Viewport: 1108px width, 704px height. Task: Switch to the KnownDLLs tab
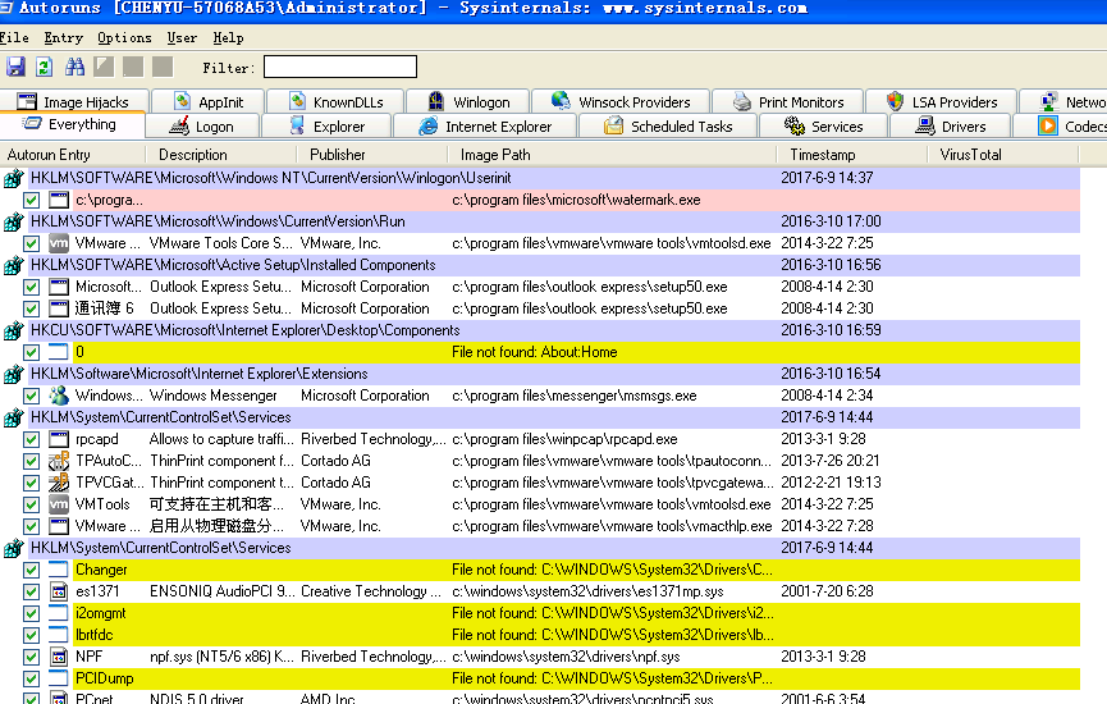point(336,102)
